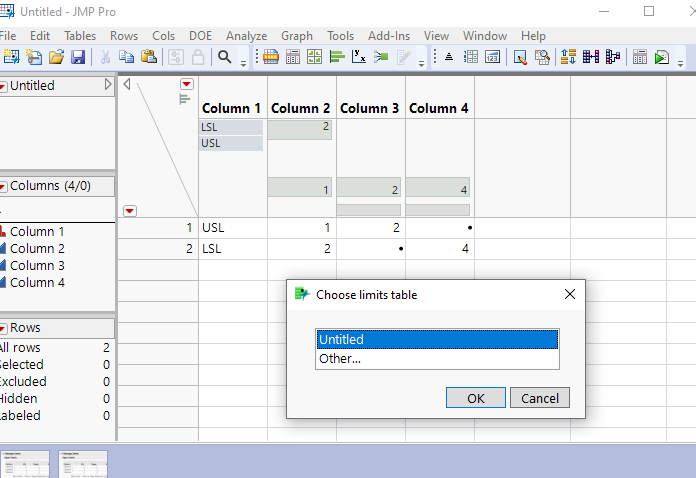Select Column 3 in the Columns panel
Screen dimensions: 696x478
point(37,265)
